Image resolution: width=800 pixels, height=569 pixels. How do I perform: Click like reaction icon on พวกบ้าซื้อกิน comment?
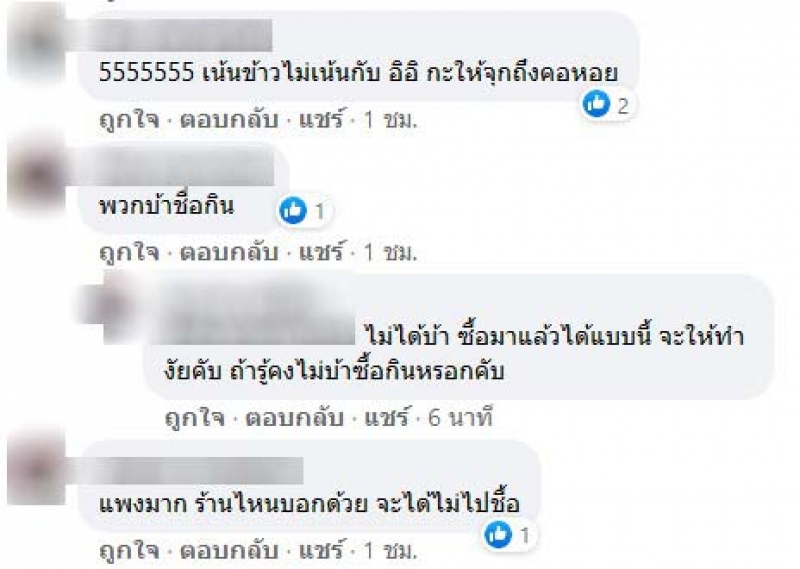click(293, 210)
